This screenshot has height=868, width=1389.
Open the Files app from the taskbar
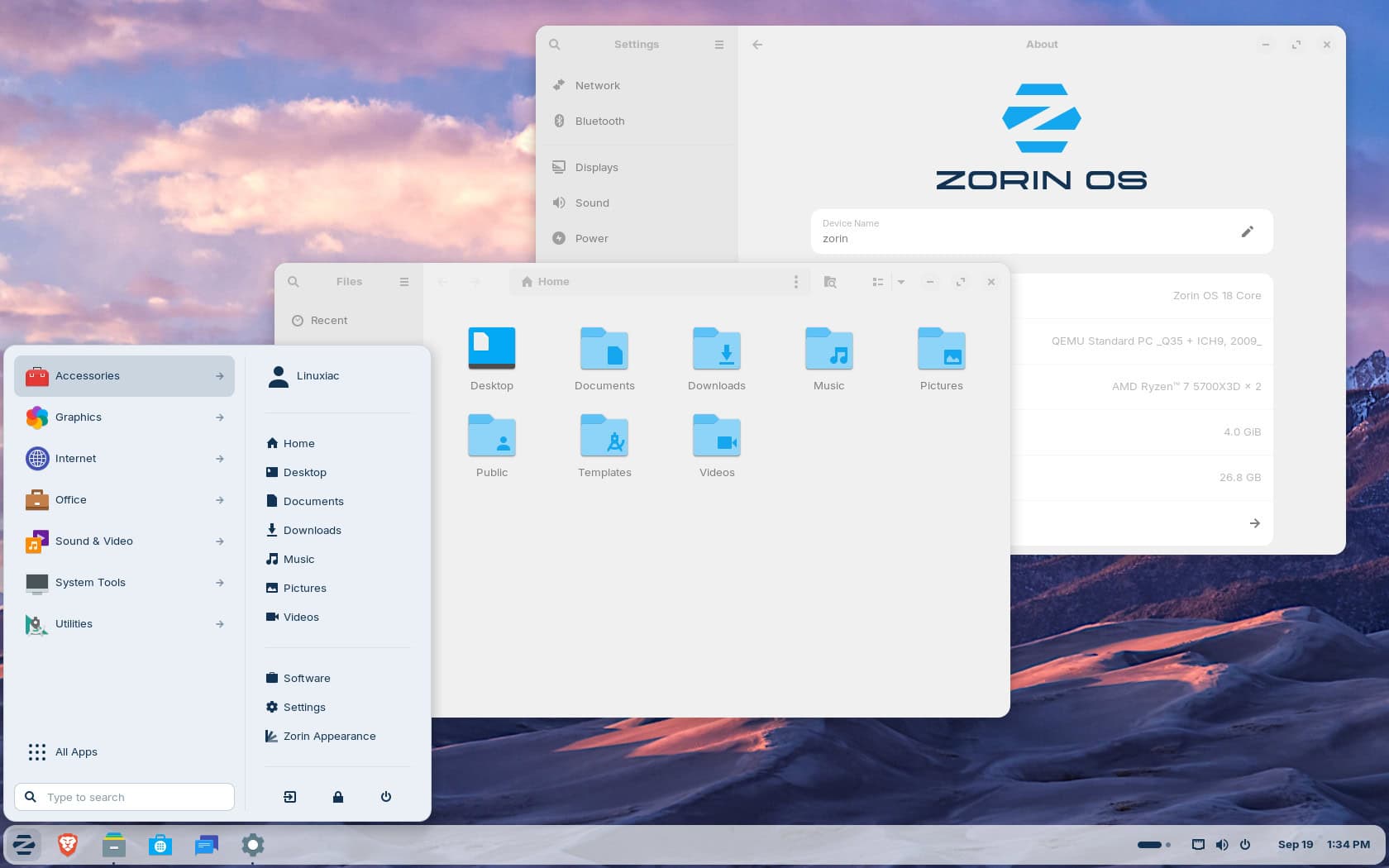(113, 845)
